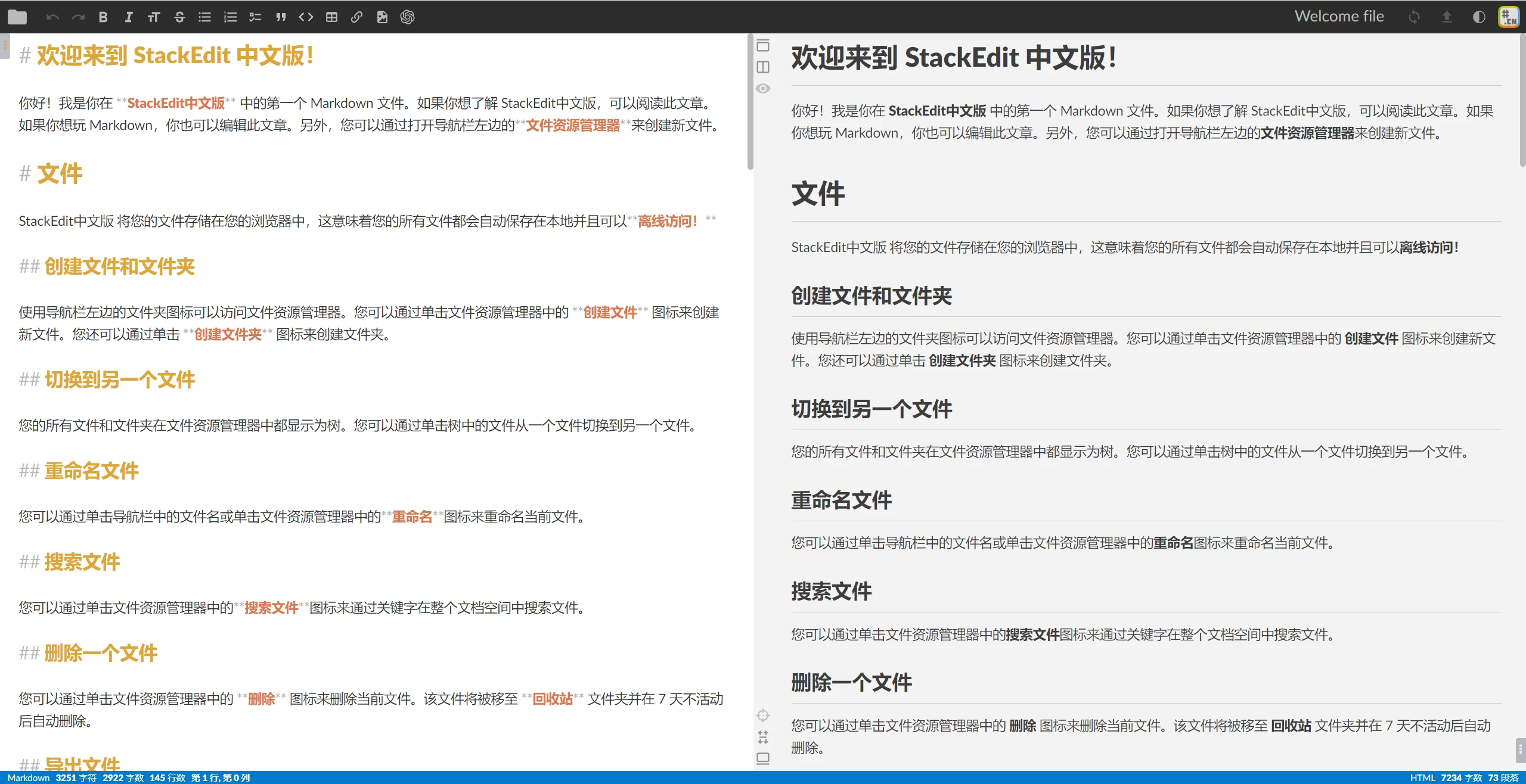Screen dimensions: 1526x784
Task: Open the side panel handle at bottom right
Action: (x=1521, y=750)
